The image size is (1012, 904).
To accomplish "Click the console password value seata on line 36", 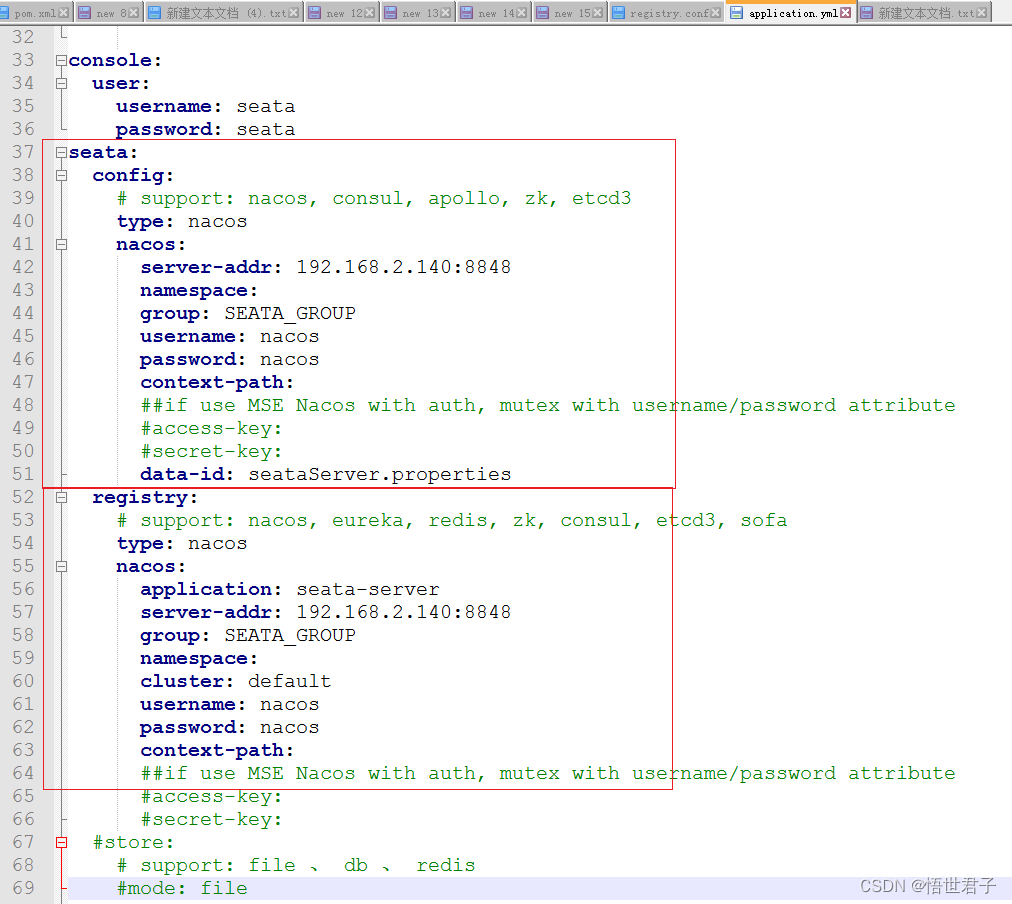I will [x=266, y=130].
